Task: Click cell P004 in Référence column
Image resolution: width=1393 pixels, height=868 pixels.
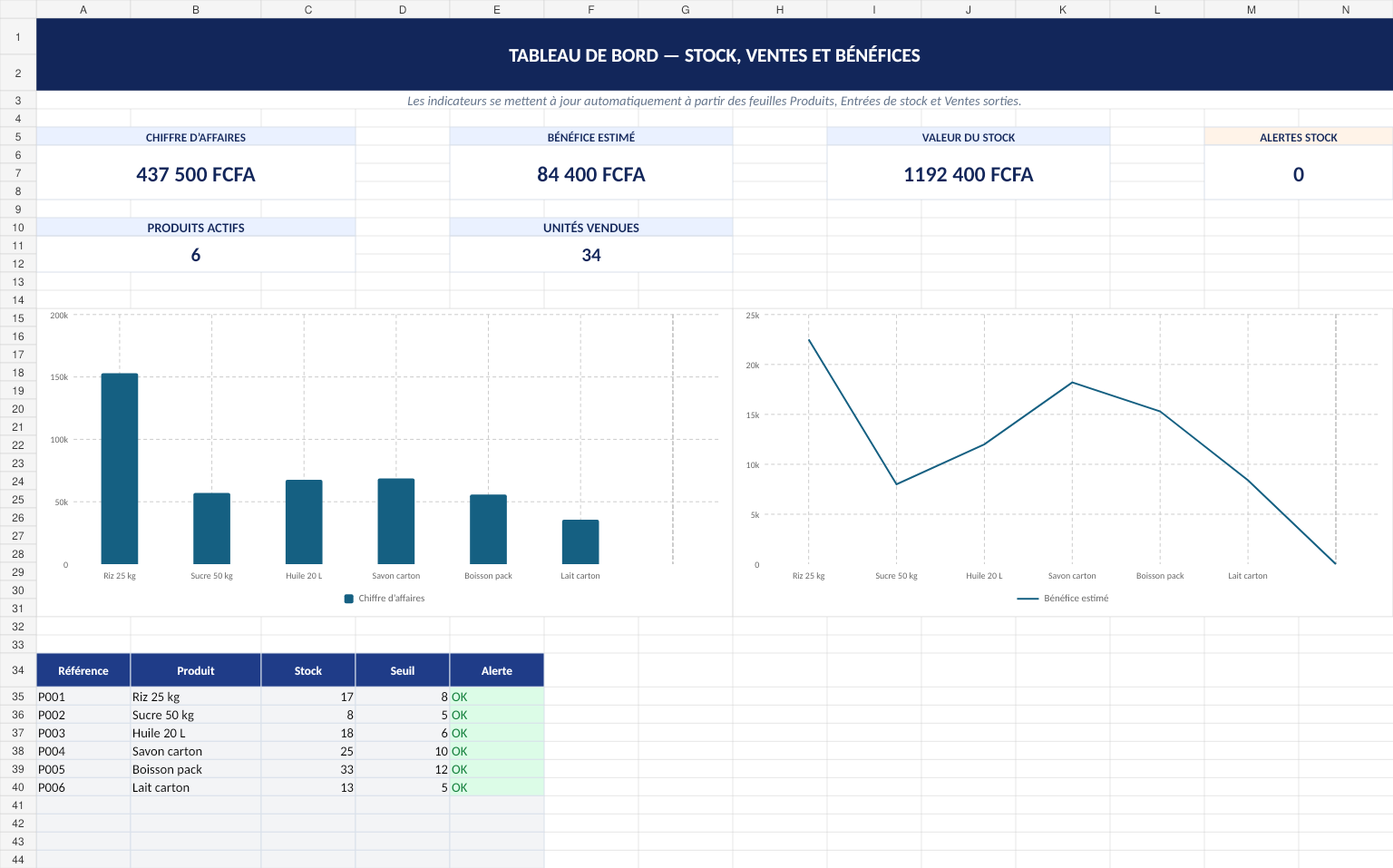Action: 83,751
